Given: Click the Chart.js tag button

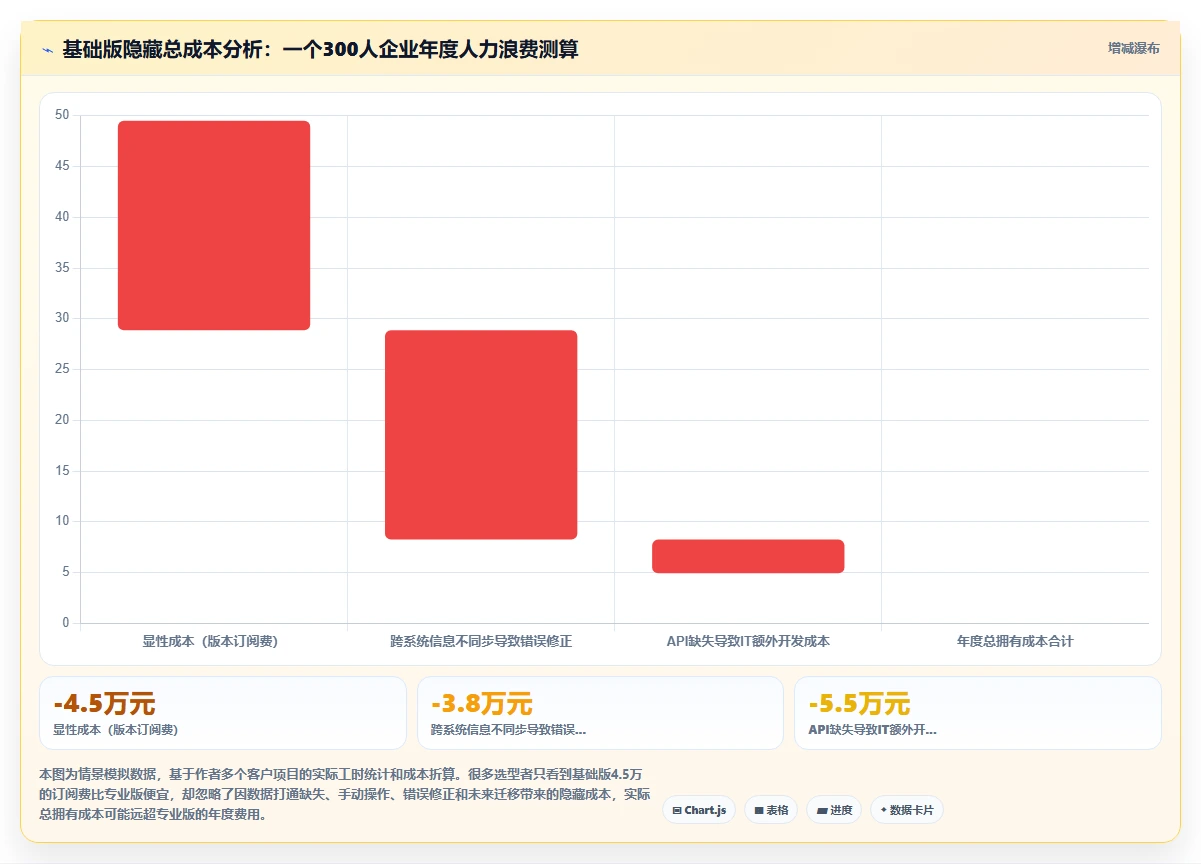Looking at the screenshot, I should coord(700,810).
